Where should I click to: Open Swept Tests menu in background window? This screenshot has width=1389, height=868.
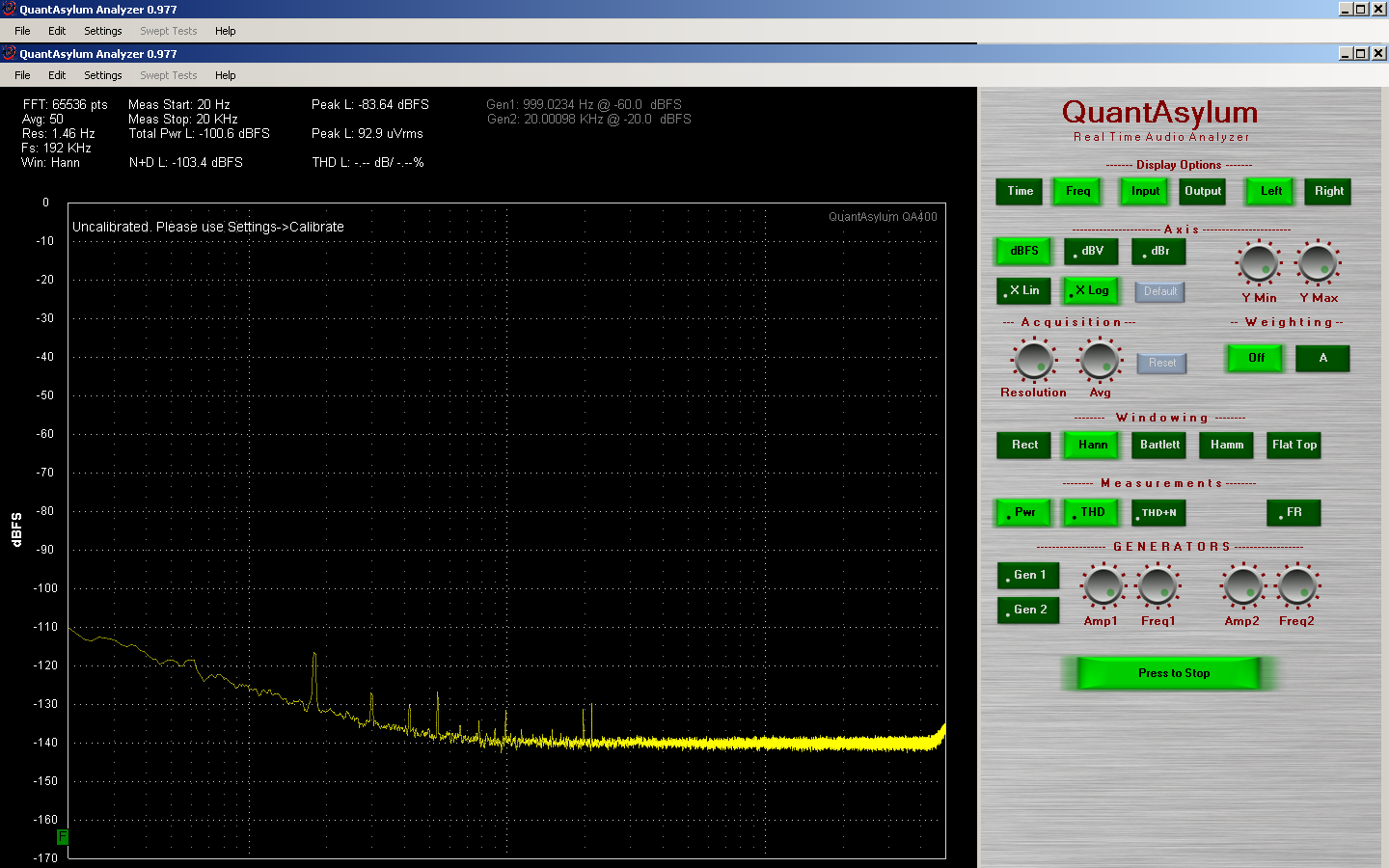[x=168, y=31]
